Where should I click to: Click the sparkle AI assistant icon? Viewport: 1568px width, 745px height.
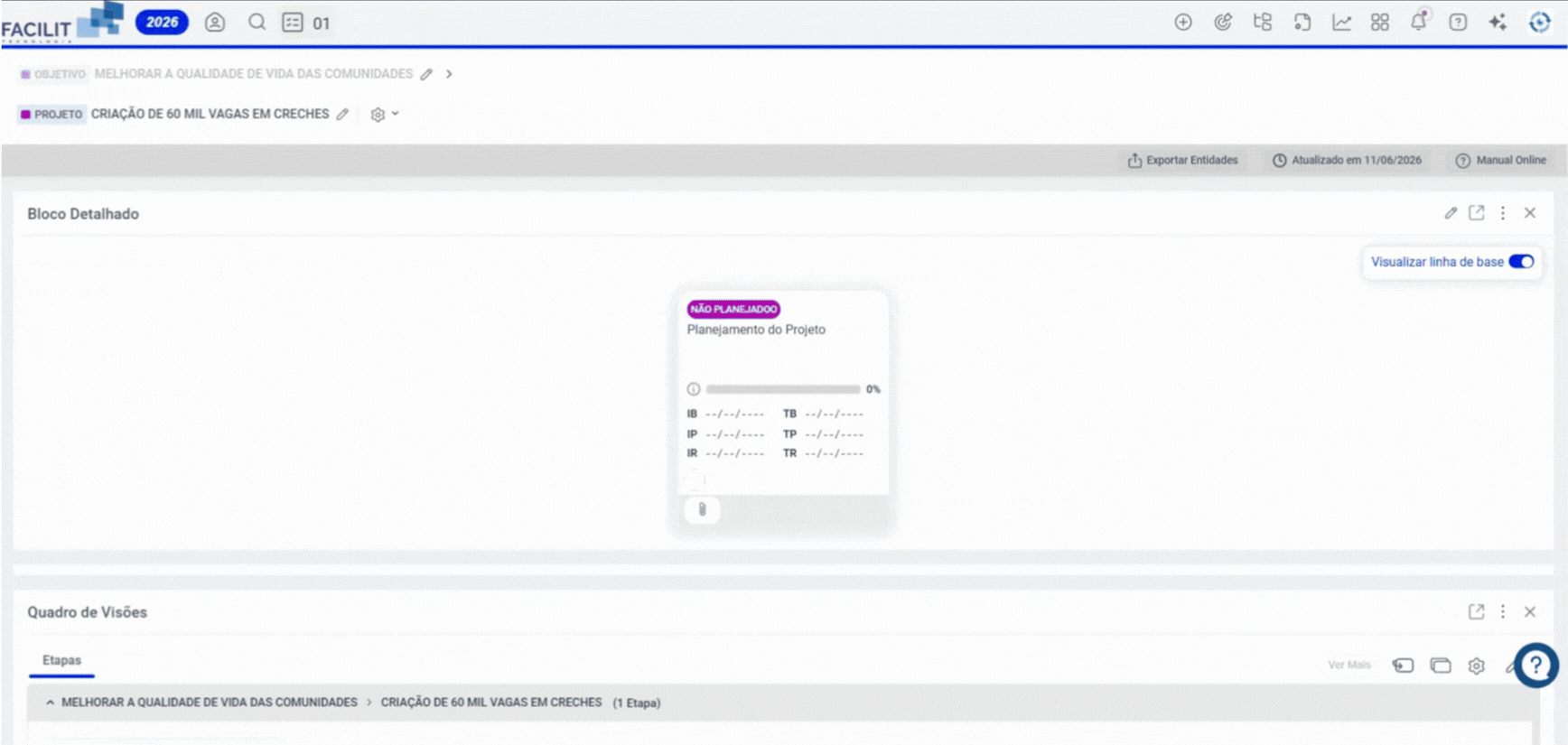click(1498, 23)
